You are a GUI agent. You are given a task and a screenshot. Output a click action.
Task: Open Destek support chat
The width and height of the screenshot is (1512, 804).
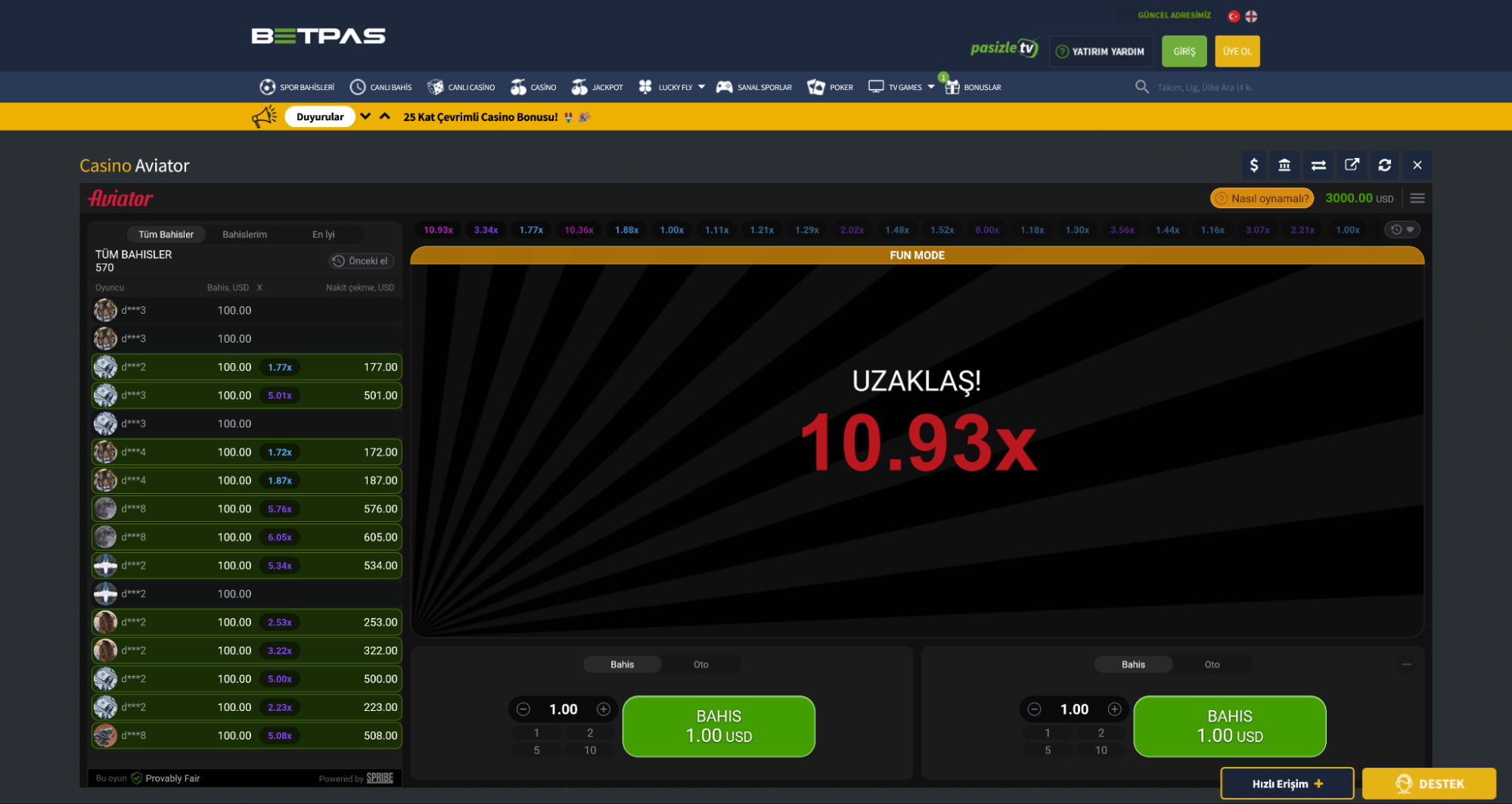click(1430, 784)
